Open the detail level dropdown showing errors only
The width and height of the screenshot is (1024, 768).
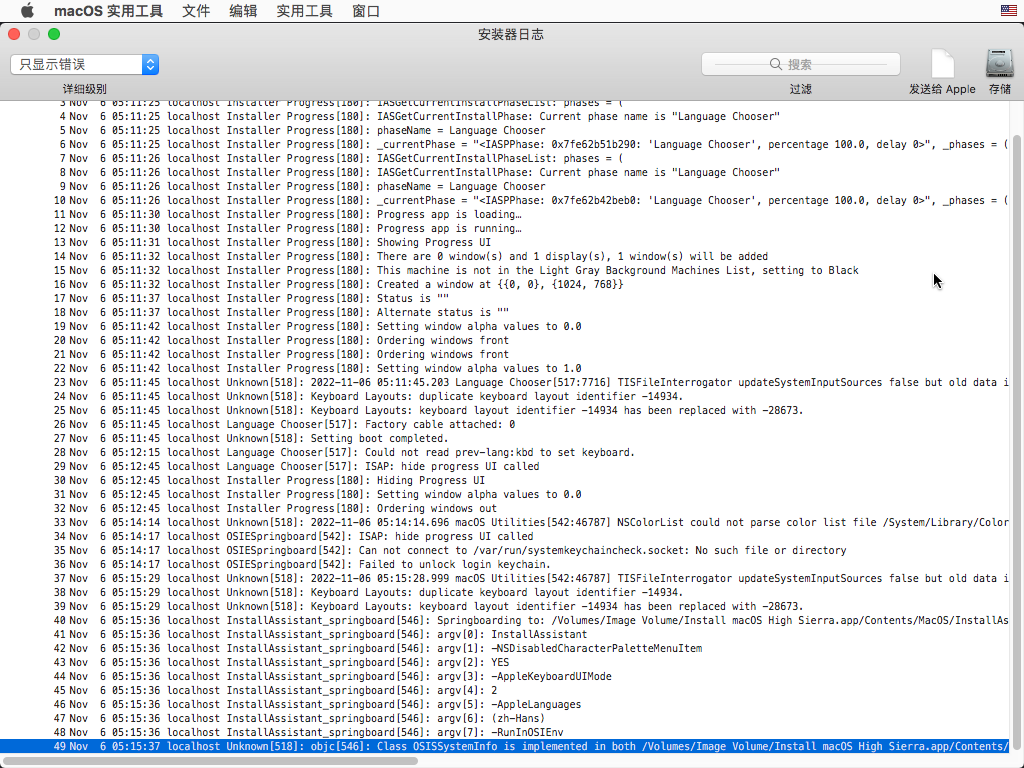click(84, 64)
